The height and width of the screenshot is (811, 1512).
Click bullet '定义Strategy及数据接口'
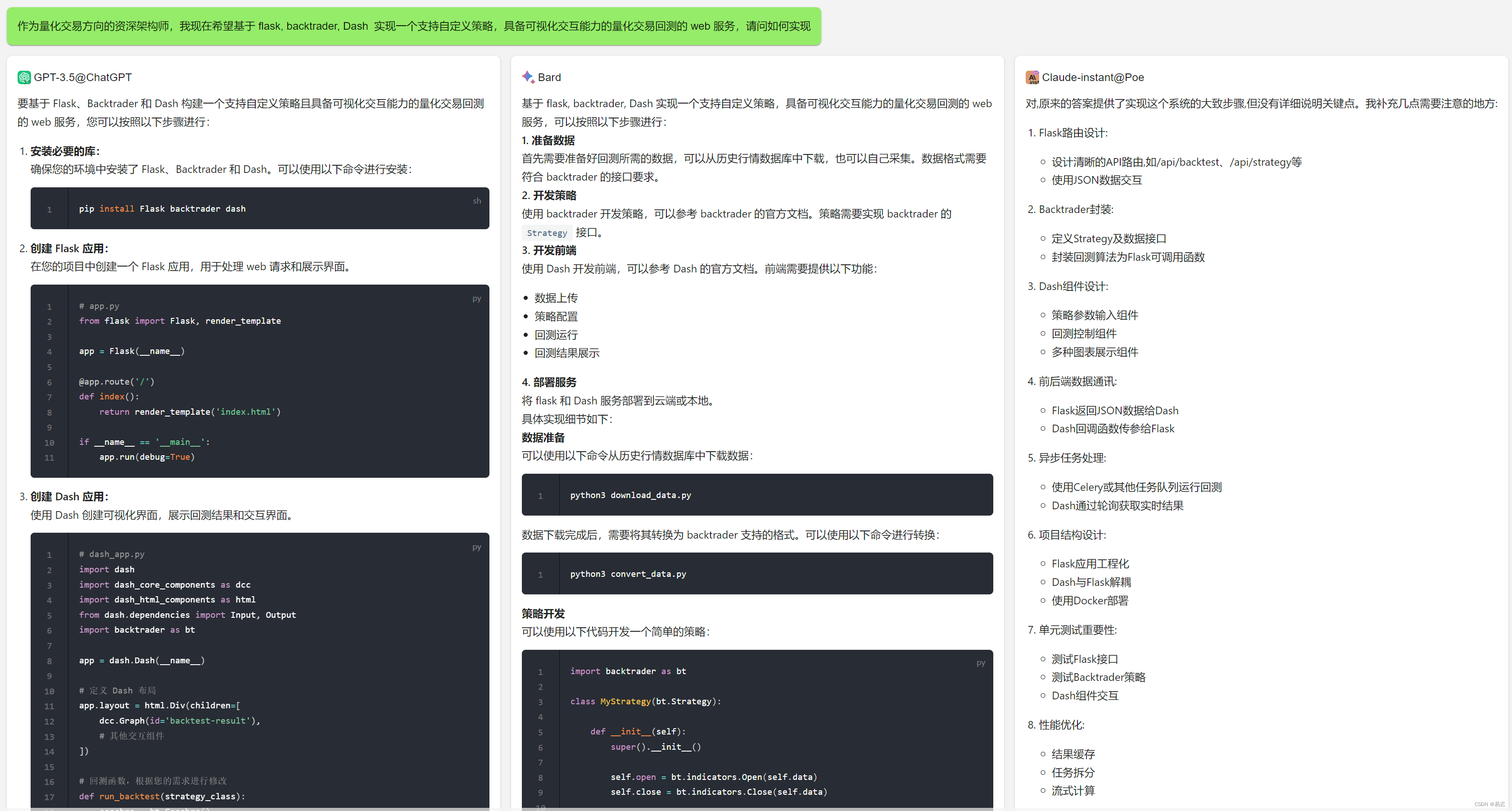(x=1109, y=239)
